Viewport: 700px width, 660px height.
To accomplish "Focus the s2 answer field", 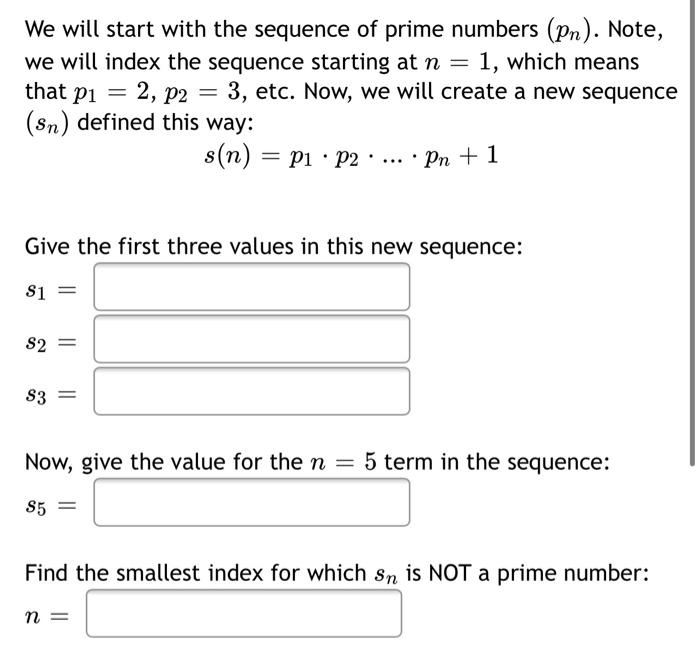I will pos(252,339).
